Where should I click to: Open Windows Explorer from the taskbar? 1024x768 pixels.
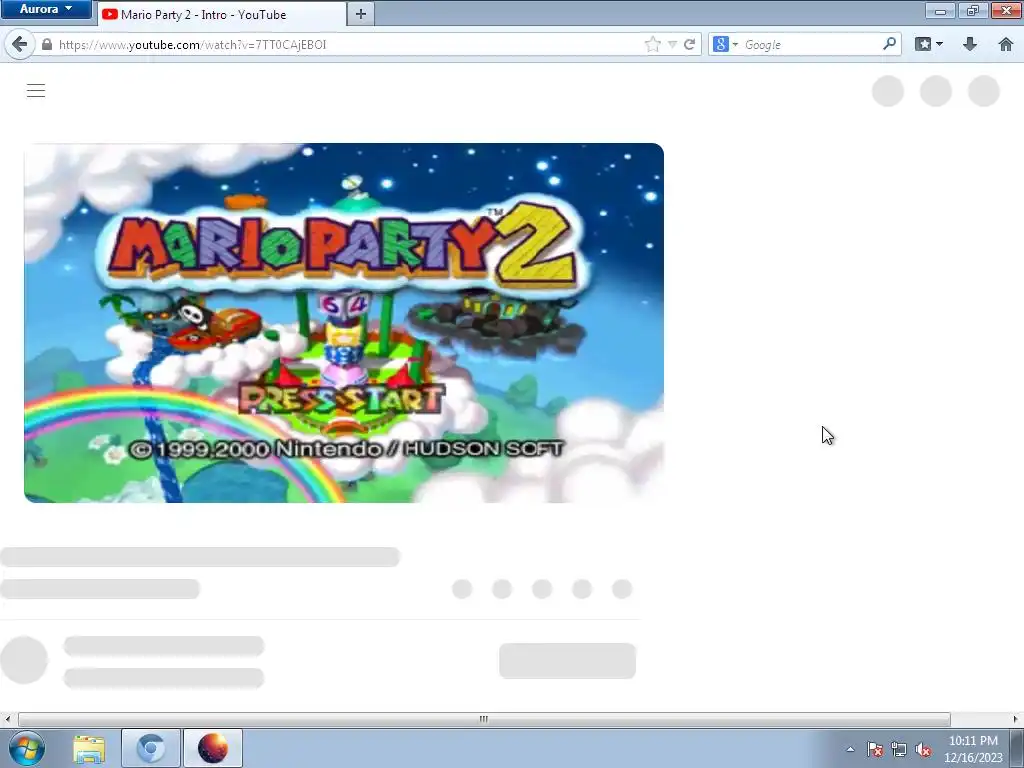[89, 749]
